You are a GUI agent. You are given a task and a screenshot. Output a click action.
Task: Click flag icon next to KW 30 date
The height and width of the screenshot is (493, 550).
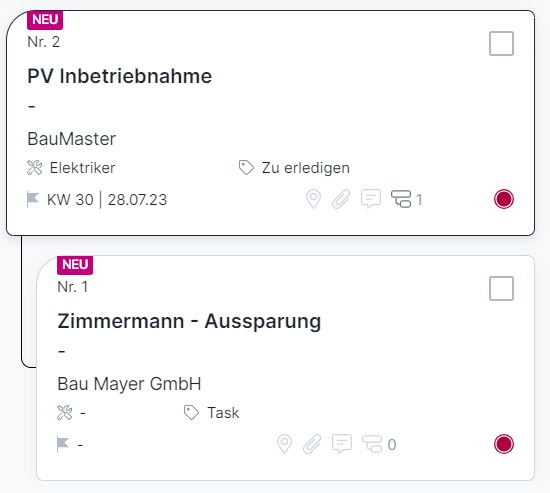point(33,200)
